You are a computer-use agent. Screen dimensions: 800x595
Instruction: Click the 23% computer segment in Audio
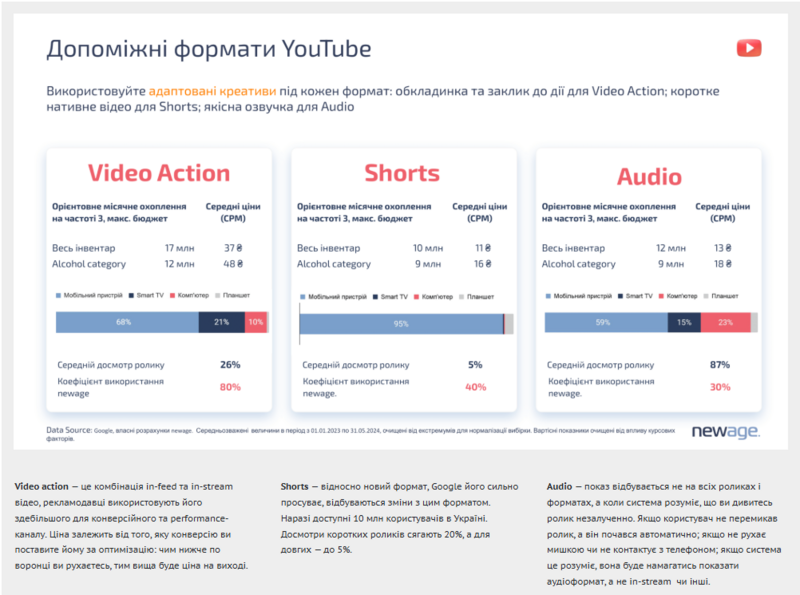(726, 323)
